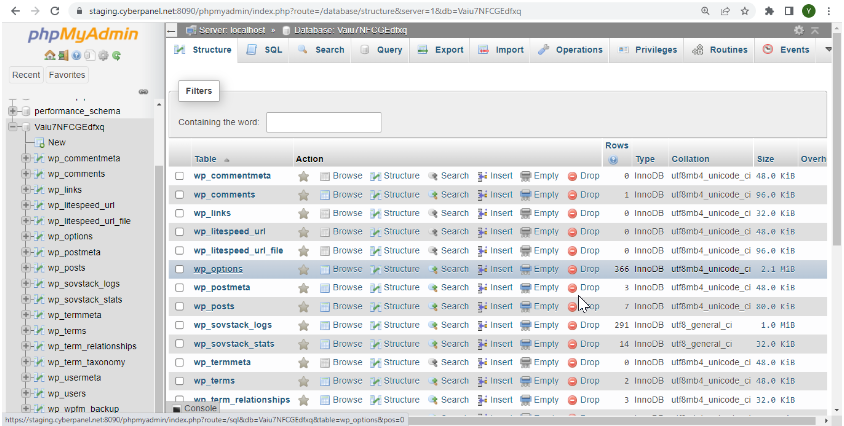Open the browser extensions puzzle icon
844x426 pixels.
770,11
